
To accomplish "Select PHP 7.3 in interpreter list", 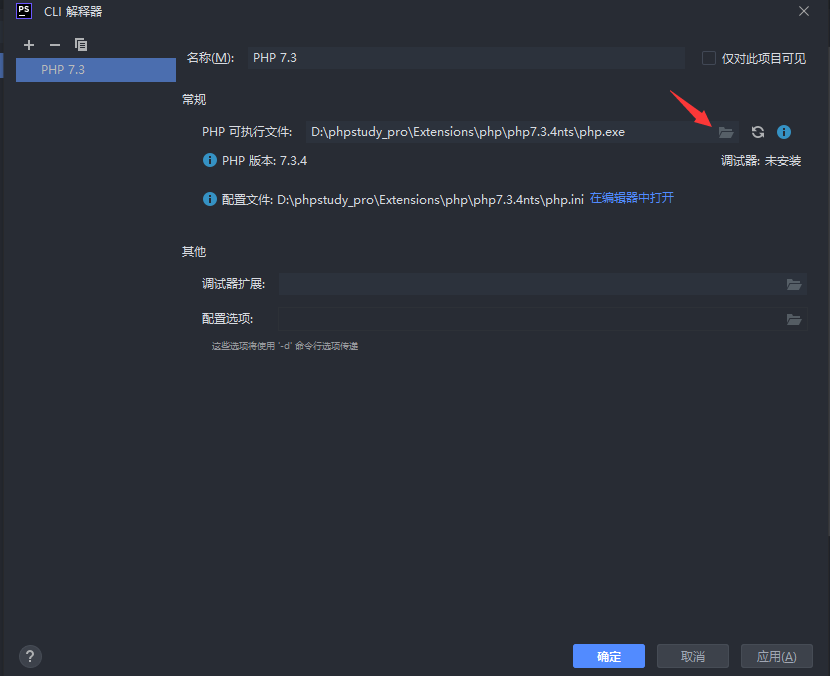I will point(95,69).
